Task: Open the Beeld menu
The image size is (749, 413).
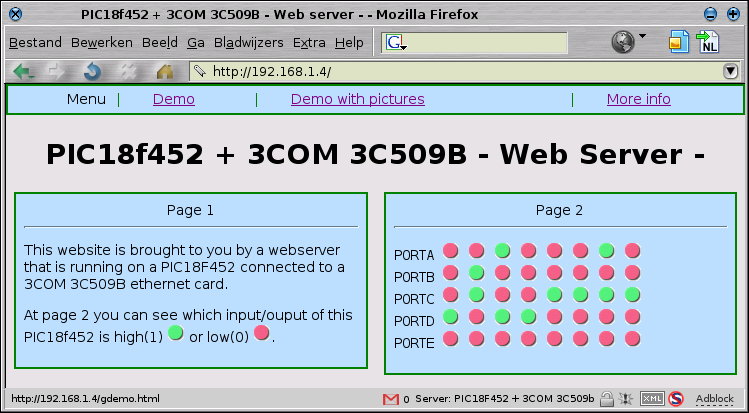Action: point(160,43)
